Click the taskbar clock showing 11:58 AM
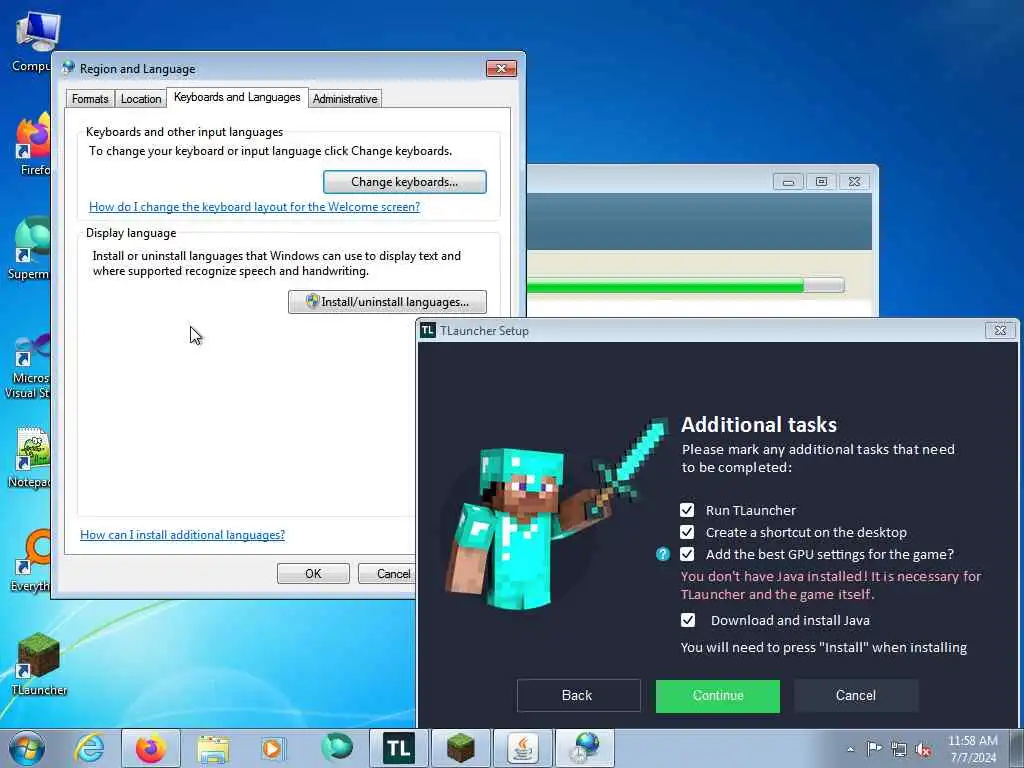1024x768 pixels. click(x=972, y=748)
